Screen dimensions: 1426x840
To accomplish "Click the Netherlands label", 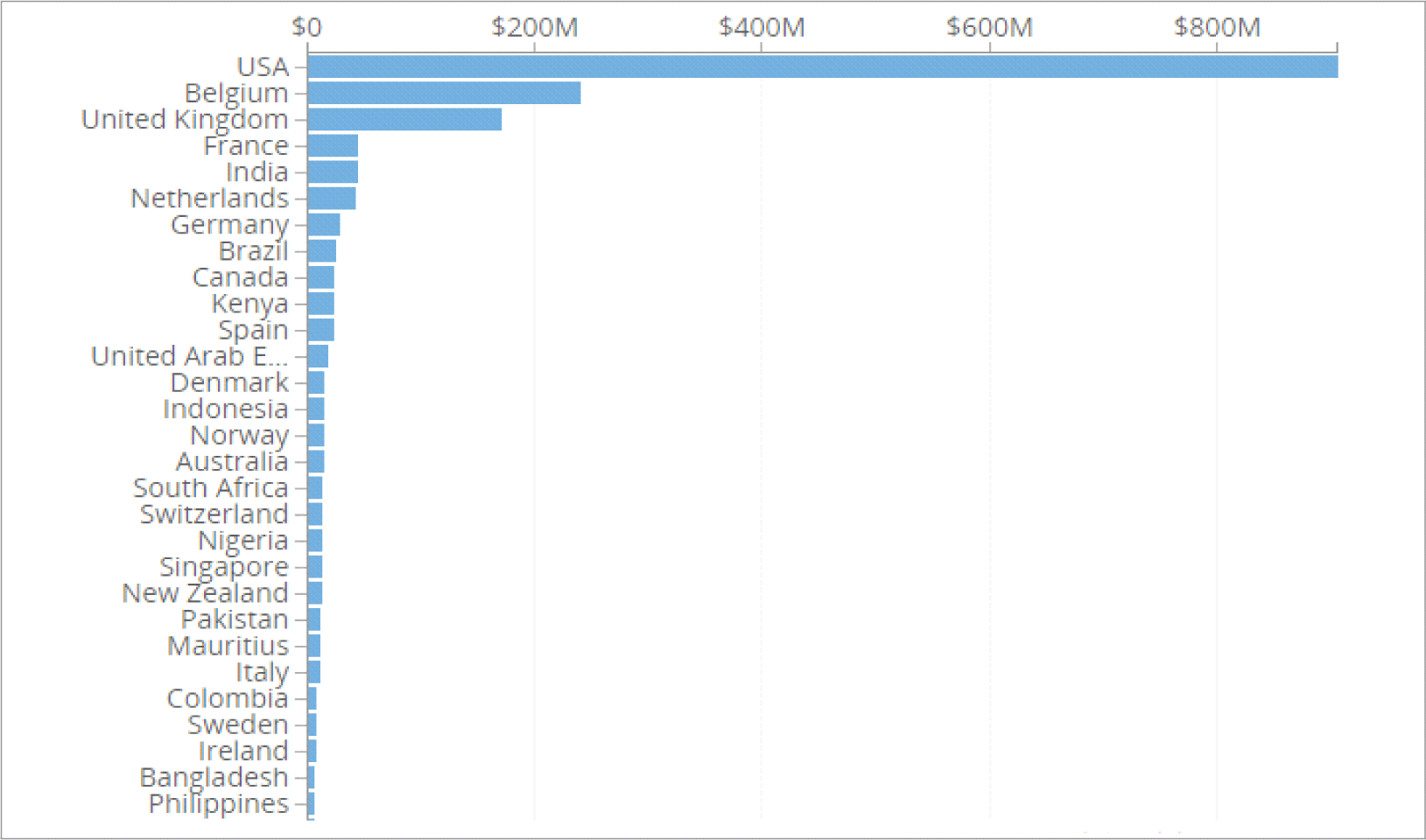I will coord(210,198).
